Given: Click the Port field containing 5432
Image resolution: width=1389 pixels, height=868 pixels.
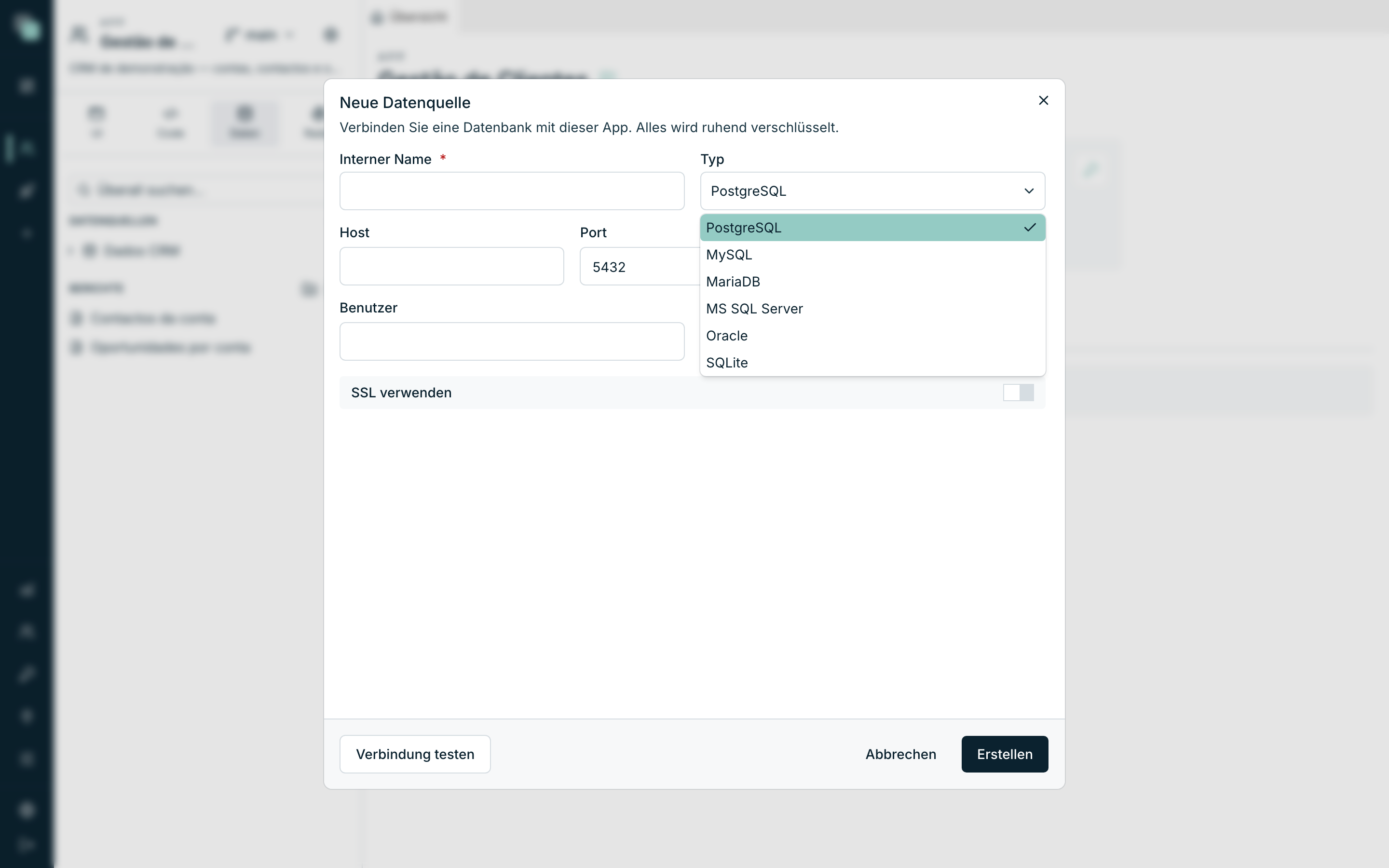Looking at the screenshot, I should click(x=640, y=266).
